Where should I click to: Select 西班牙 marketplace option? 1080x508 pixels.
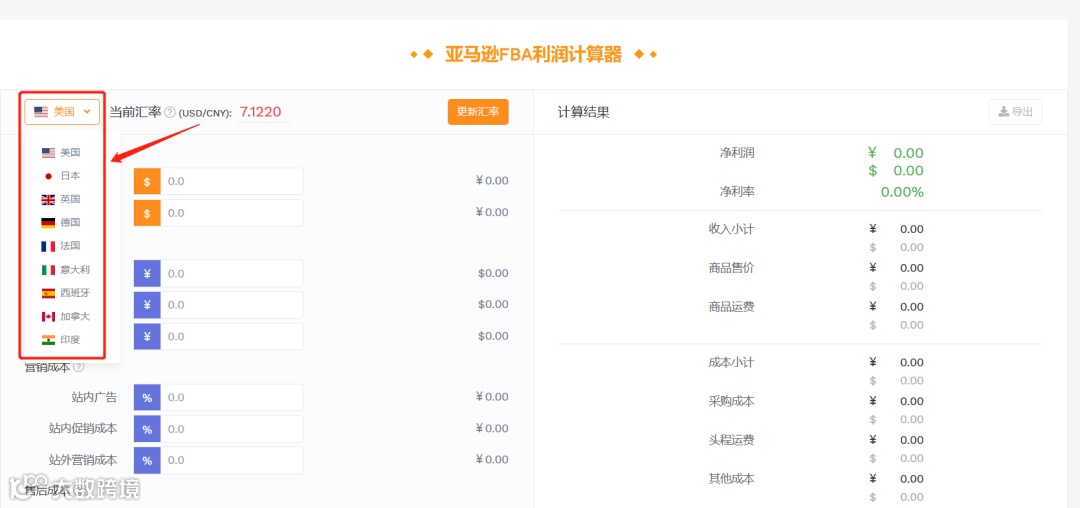click(x=73, y=293)
